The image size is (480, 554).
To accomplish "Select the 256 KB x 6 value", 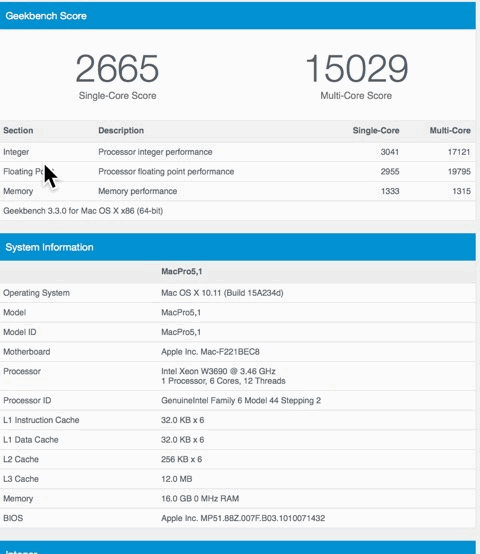I will [182, 459].
